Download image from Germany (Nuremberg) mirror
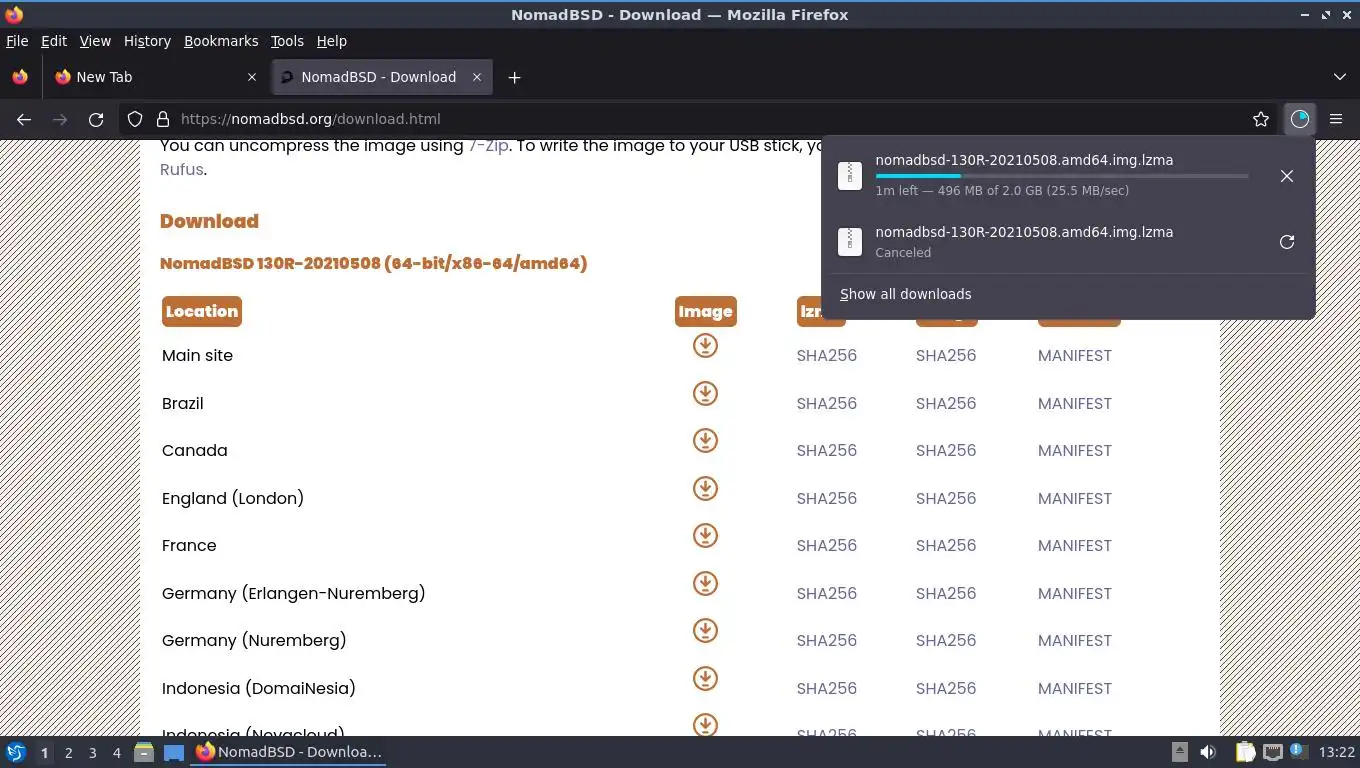1360x768 pixels. 705,631
